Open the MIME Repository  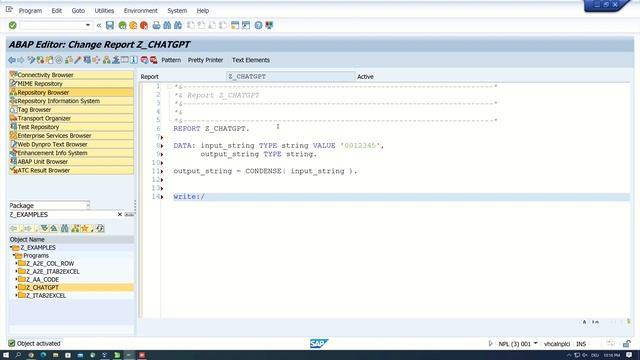pos(71,84)
